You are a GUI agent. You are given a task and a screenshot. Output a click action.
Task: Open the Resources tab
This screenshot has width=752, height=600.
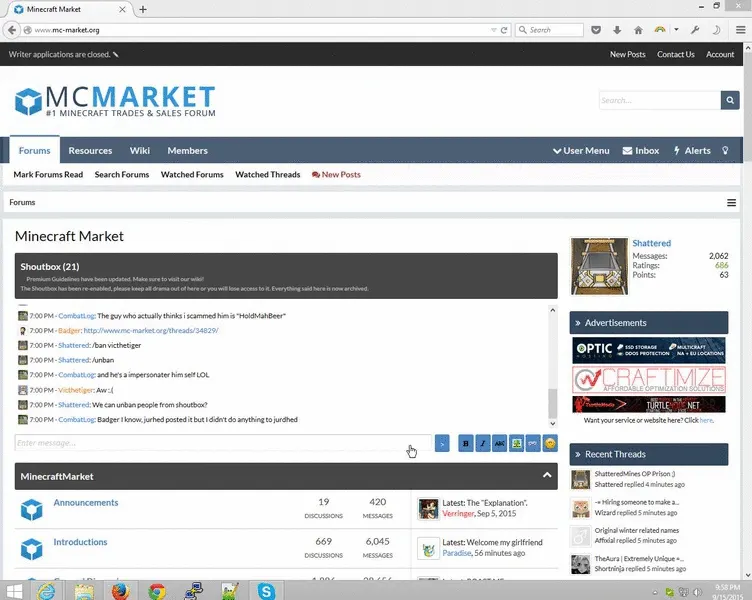(x=90, y=151)
